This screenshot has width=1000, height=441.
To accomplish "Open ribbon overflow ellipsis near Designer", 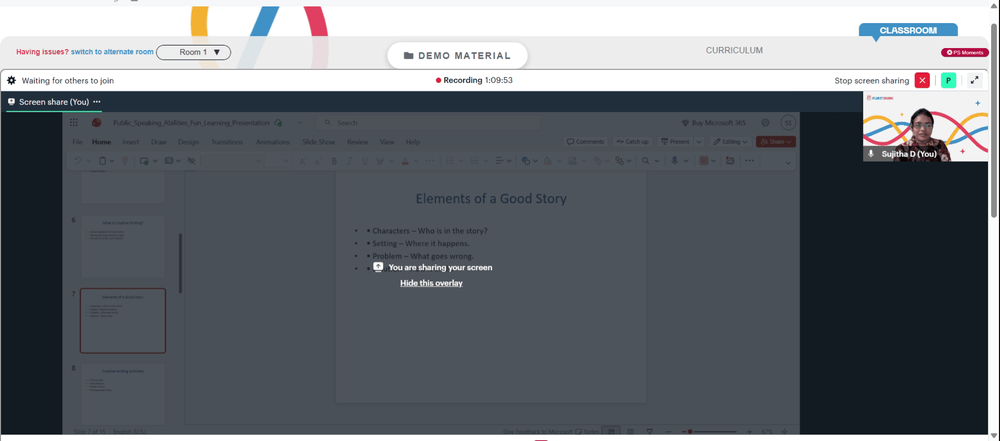I will click(x=749, y=161).
